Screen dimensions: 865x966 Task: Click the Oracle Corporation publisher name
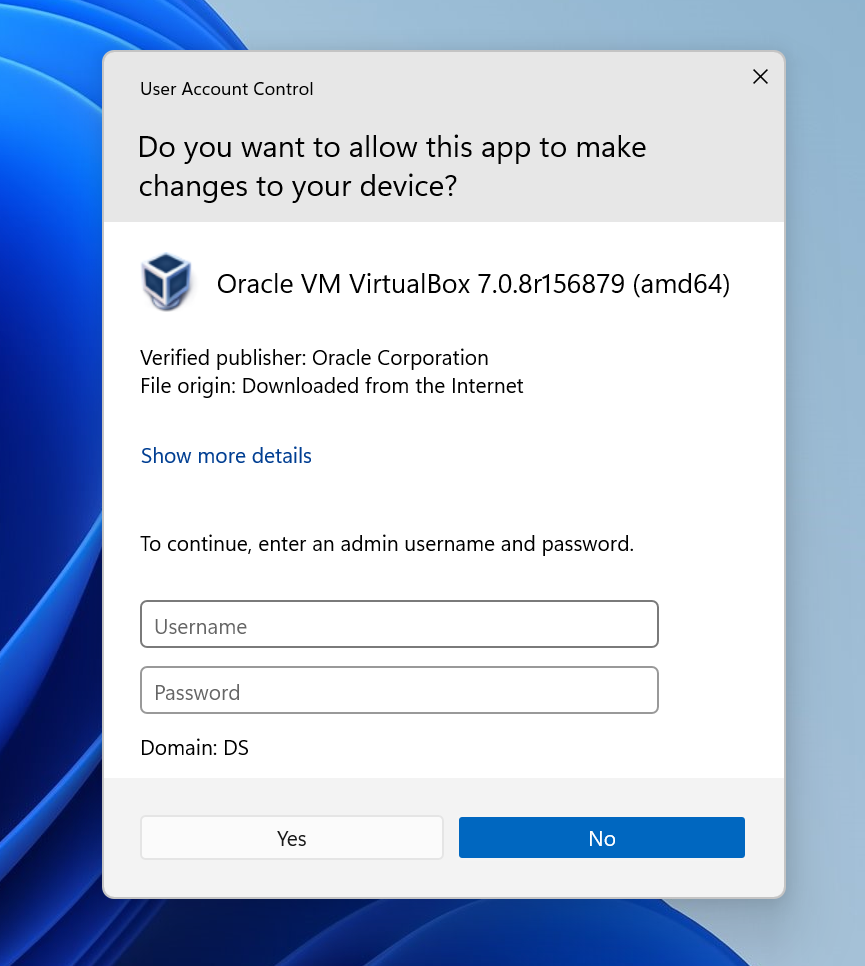click(400, 358)
